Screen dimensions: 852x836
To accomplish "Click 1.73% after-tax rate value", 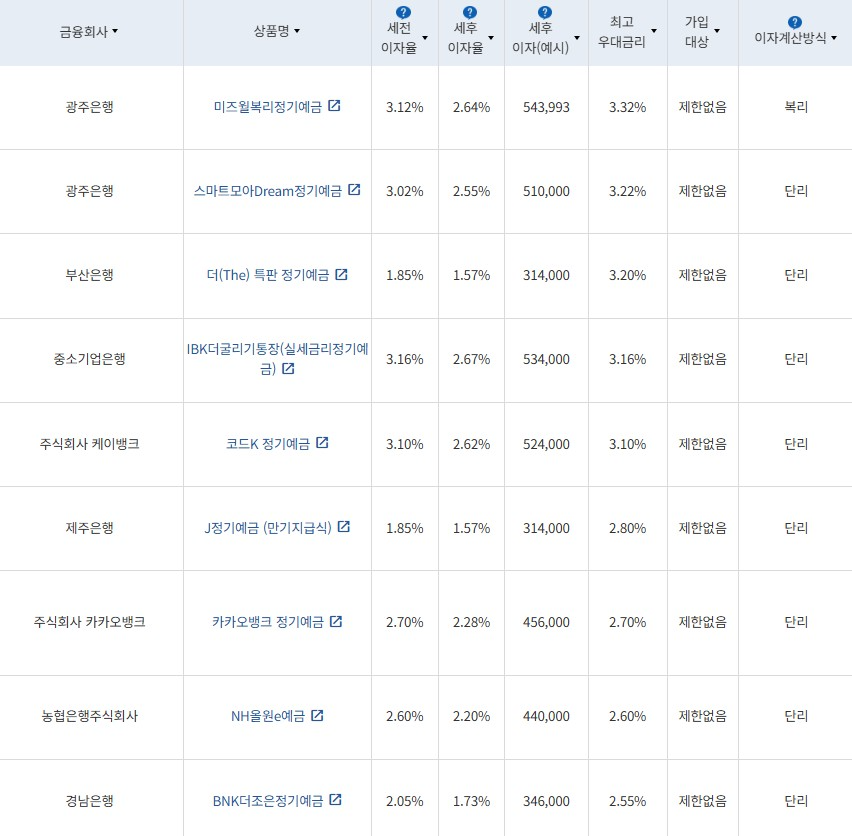I will pos(472,801).
